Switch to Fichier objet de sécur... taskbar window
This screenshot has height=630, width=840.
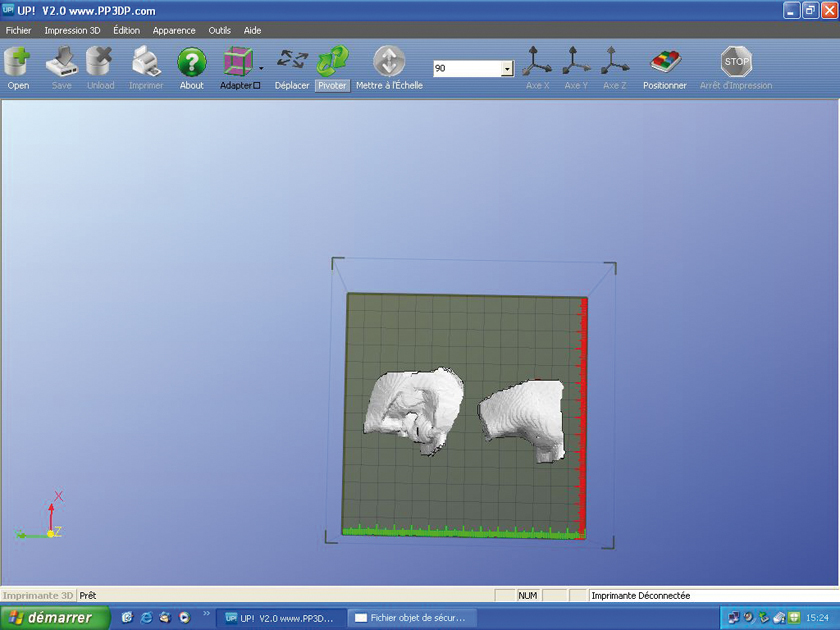pyautogui.click(x=410, y=618)
